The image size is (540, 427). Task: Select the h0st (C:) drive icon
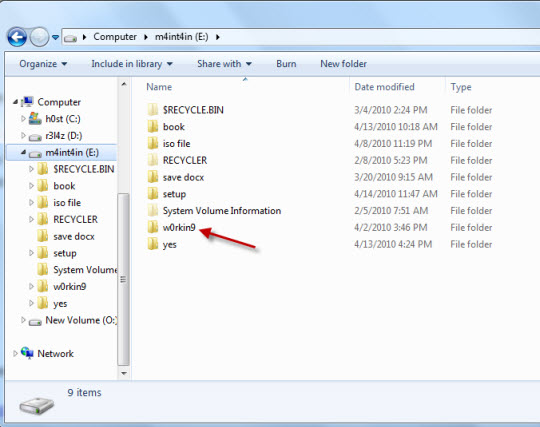pyautogui.click(x=35, y=118)
